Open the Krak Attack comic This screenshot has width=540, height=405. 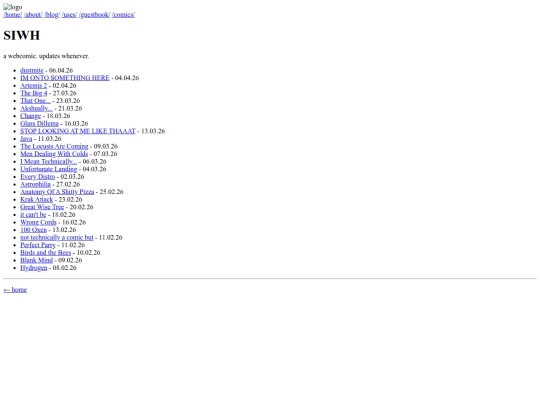click(37, 199)
